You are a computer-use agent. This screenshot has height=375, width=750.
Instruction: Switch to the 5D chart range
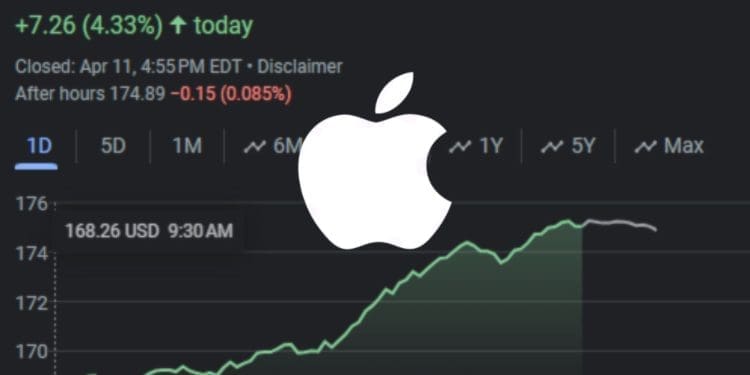pyautogui.click(x=113, y=146)
